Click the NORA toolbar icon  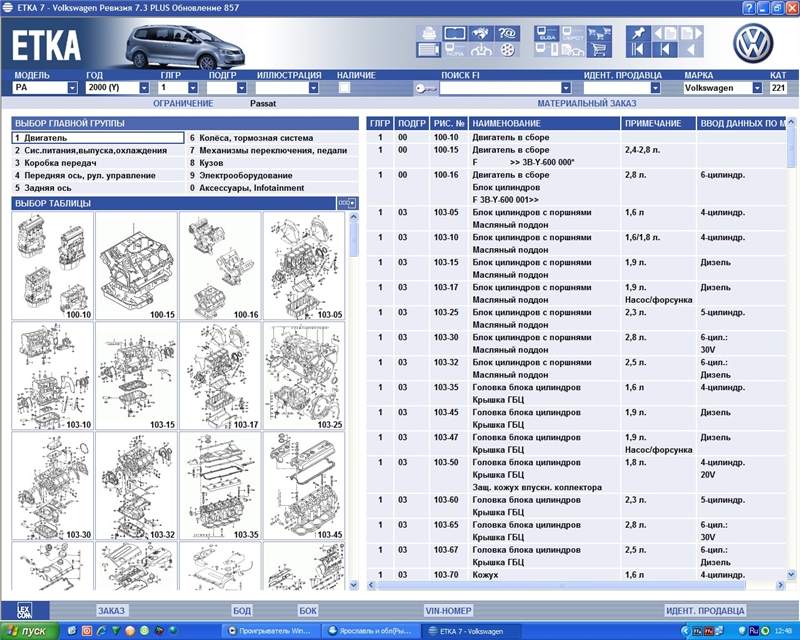point(454,50)
